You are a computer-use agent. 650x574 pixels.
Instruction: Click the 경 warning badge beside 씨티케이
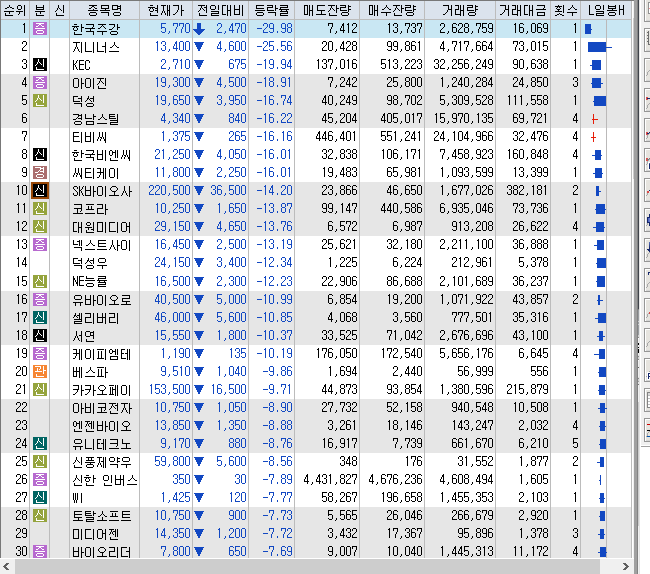[40, 172]
